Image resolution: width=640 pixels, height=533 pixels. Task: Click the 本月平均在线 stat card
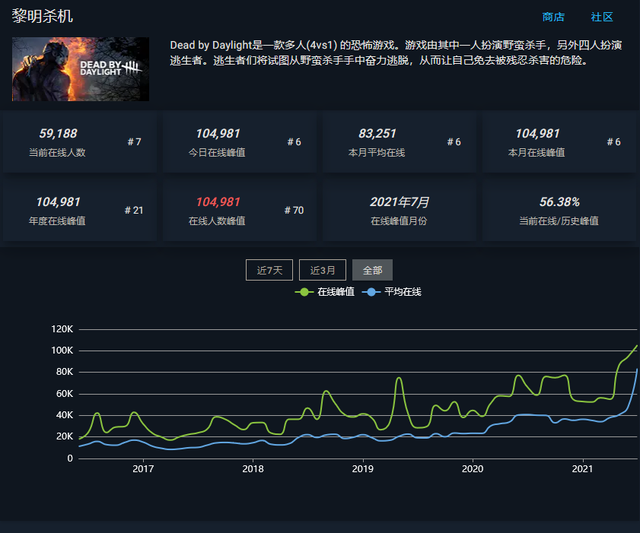point(399,142)
